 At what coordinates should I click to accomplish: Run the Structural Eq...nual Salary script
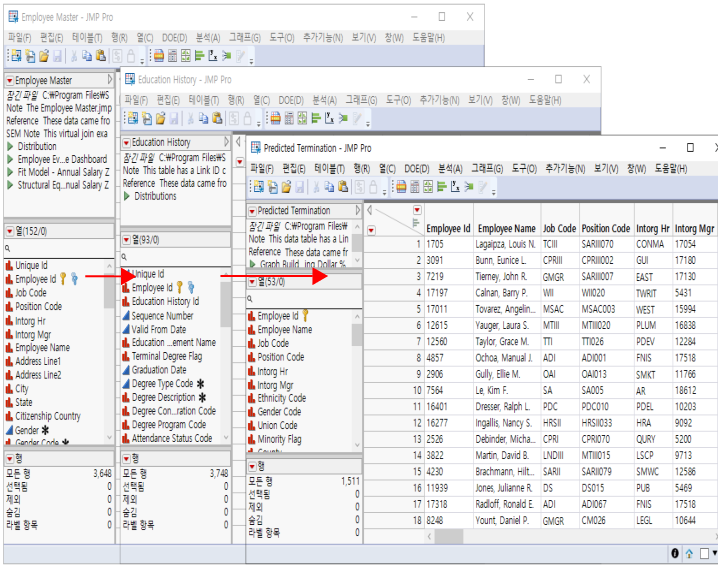(10, 185)
